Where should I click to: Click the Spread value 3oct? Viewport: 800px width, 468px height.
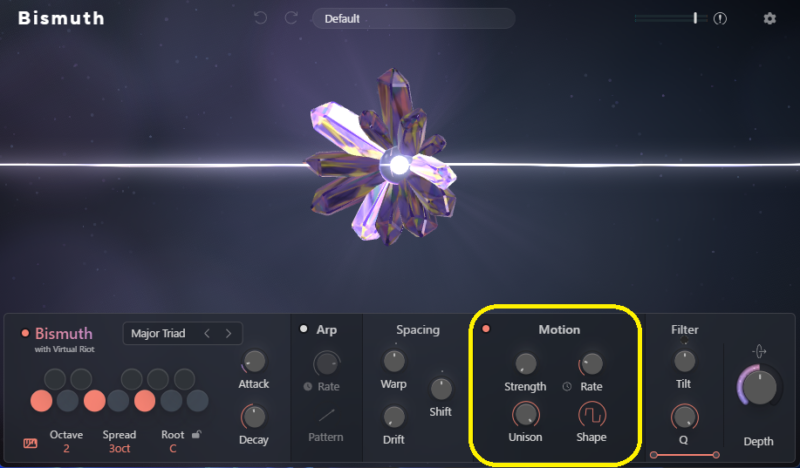click(119, 449)
